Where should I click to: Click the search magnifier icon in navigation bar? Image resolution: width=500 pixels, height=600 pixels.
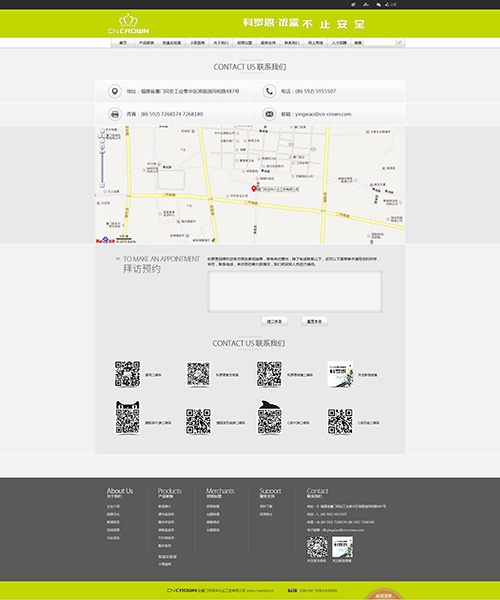(399, 42)
